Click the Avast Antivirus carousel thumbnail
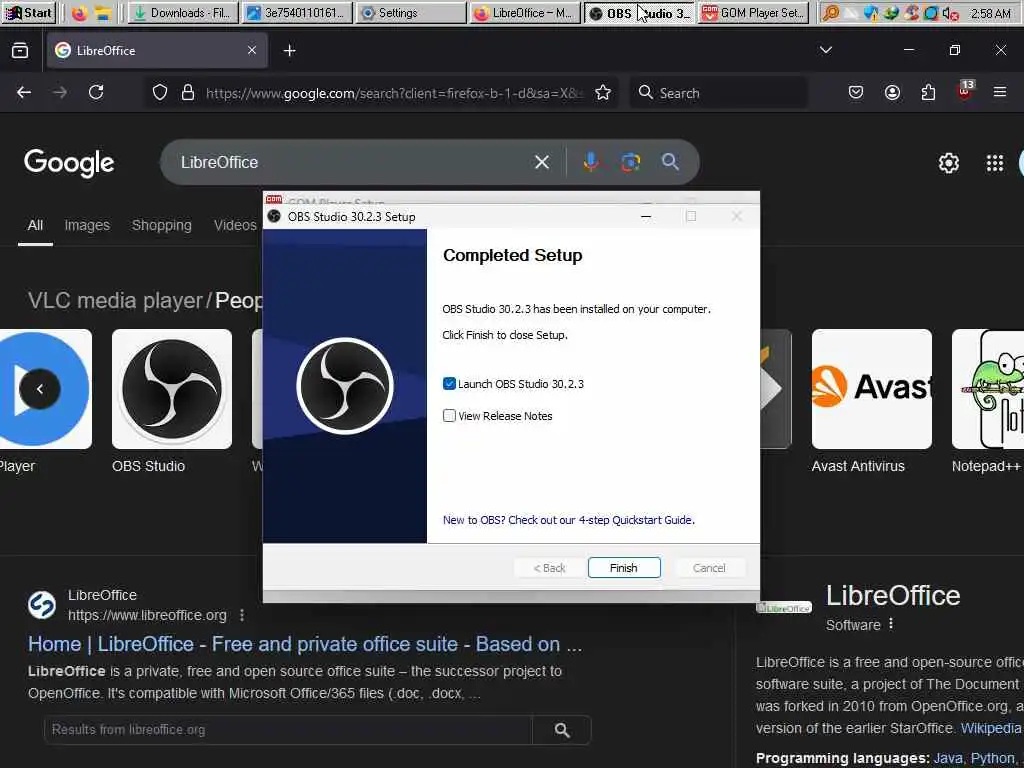This screenshot has width=1024, height=768. [x=871, y=389]
